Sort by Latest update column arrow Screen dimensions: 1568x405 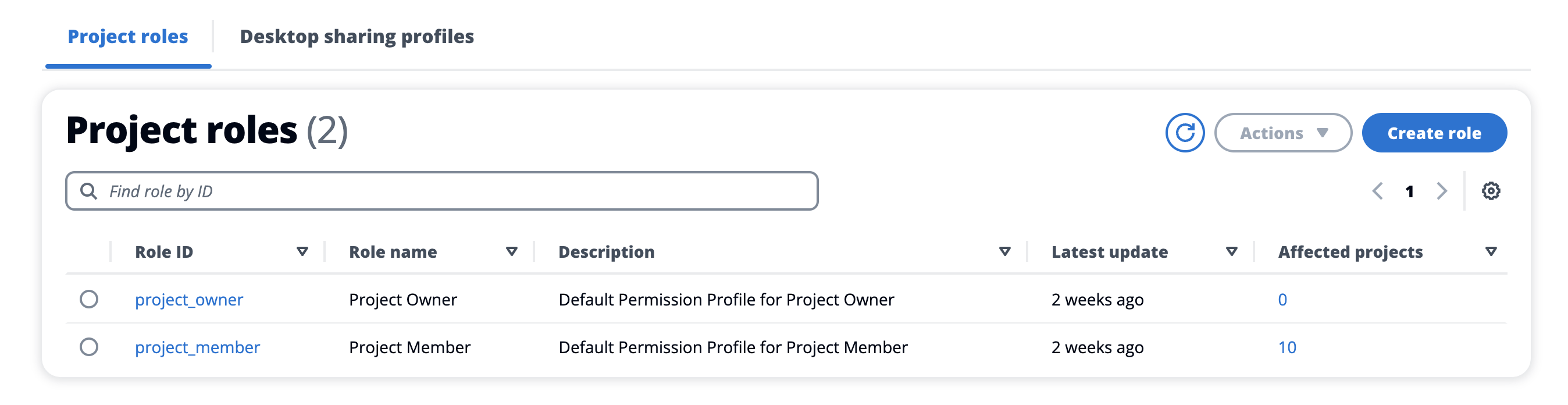click(x=1231, y=251)
